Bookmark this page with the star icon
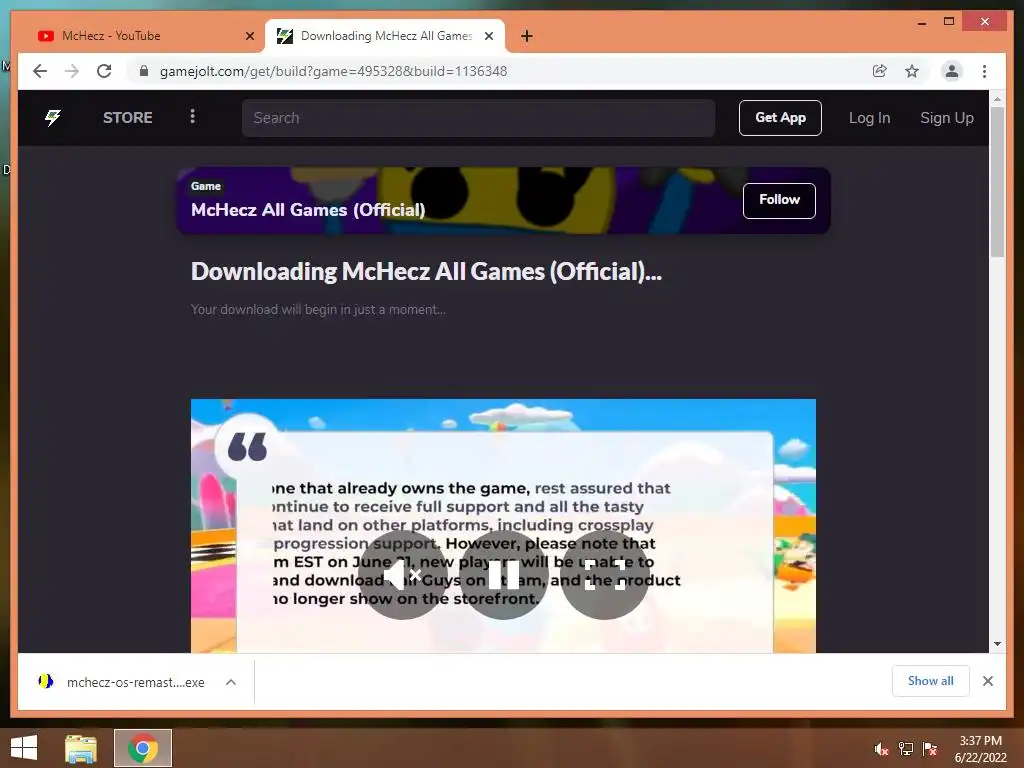Screen dimensions: 1024x768 click(x=912, y=71)
